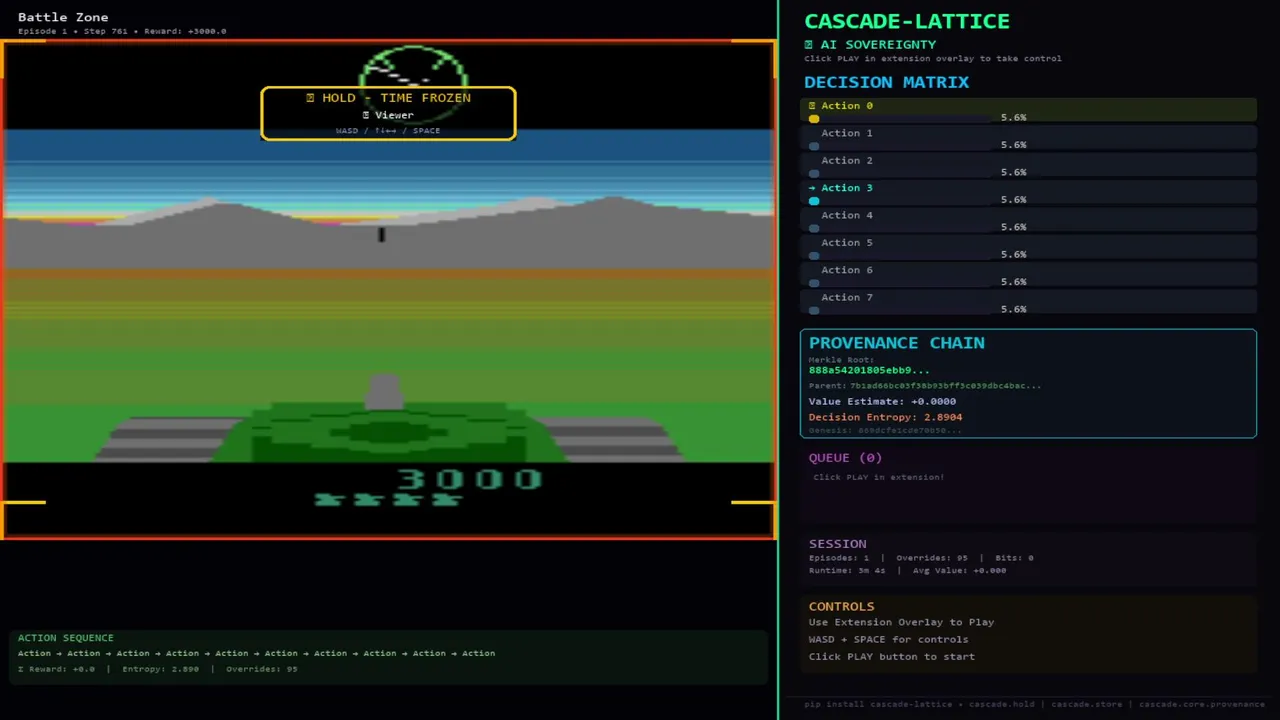Click the DECISION MATRIX heading
Viewport: 1280px width, 720px height.
886,82
